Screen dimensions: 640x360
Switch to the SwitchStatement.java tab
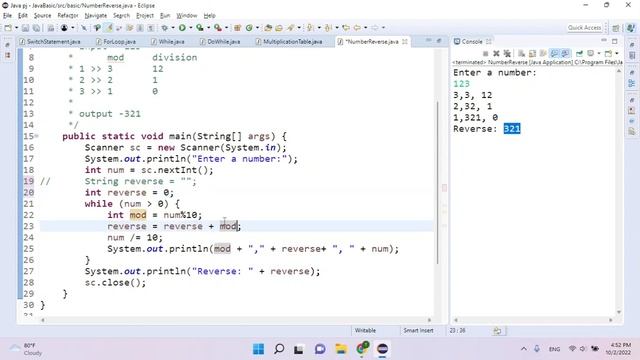tap(50, 42)
